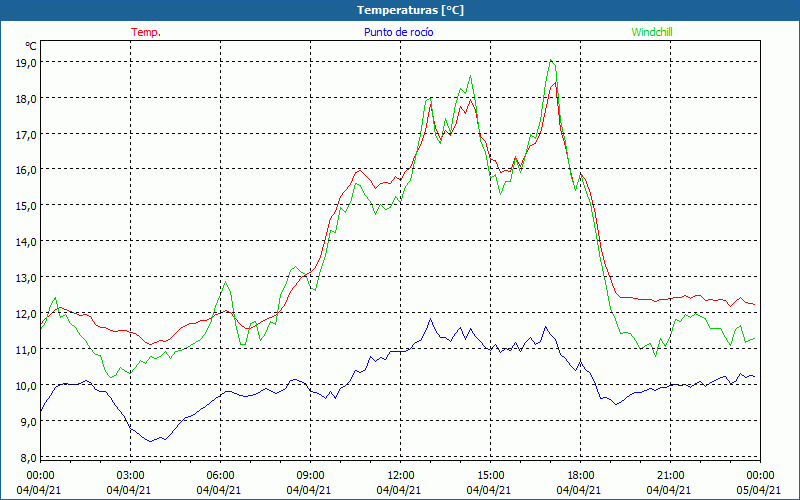Click the 12,0 y-axis value
The image size is (800, 500).
[x=26, y=313]
